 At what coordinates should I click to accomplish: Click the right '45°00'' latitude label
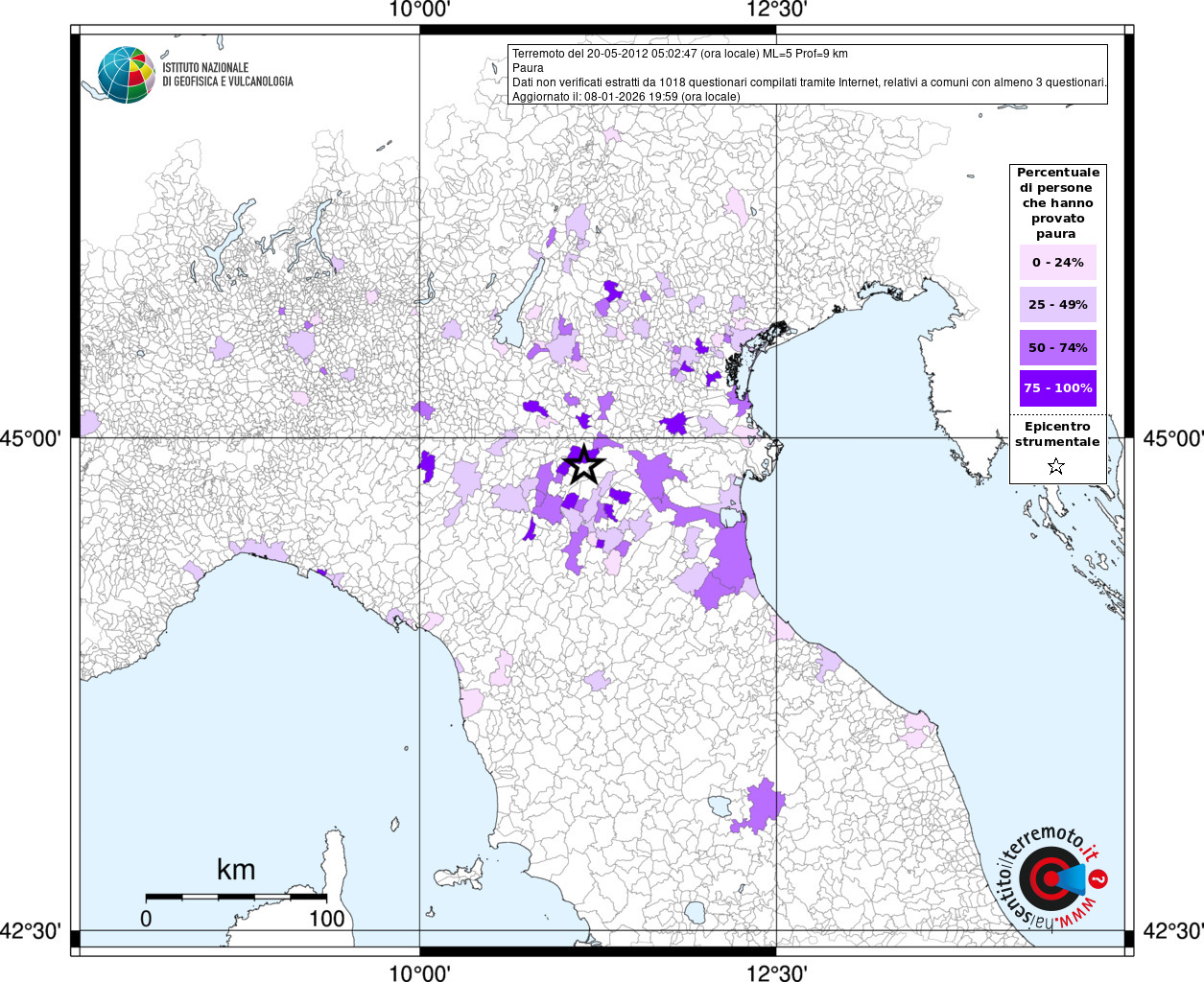[1173, 438]
